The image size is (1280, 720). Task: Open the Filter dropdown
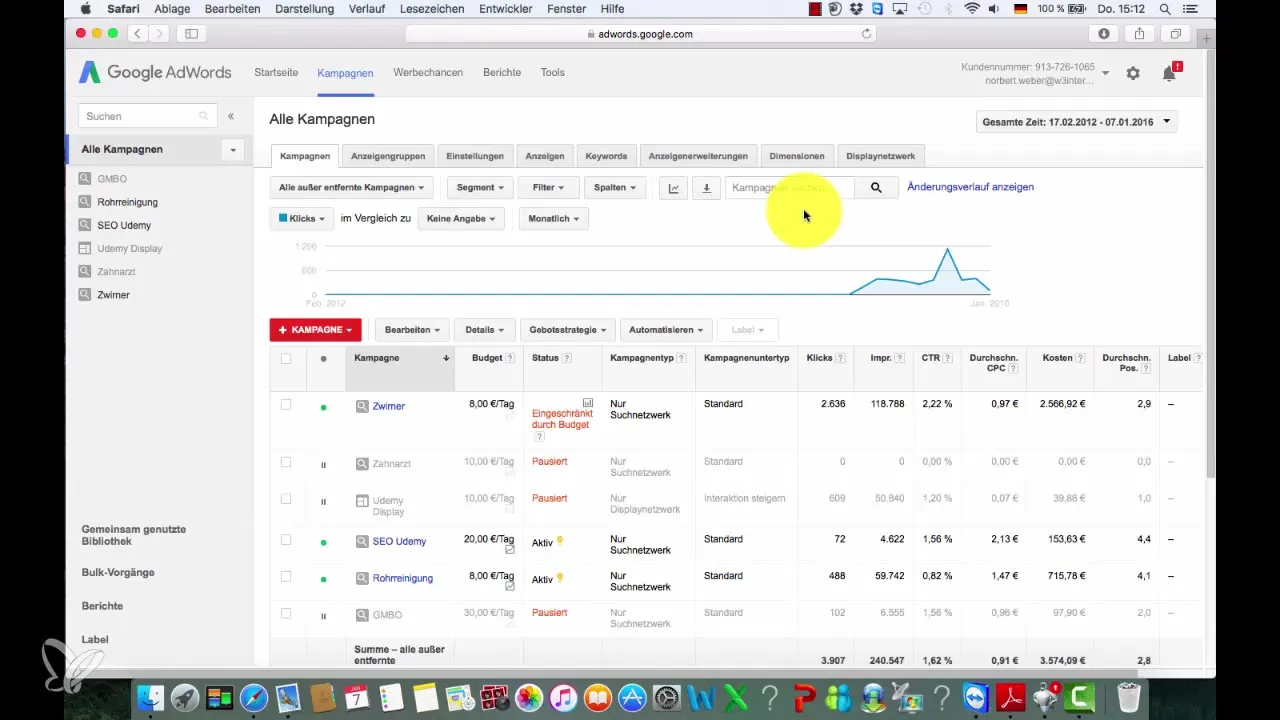548,187
